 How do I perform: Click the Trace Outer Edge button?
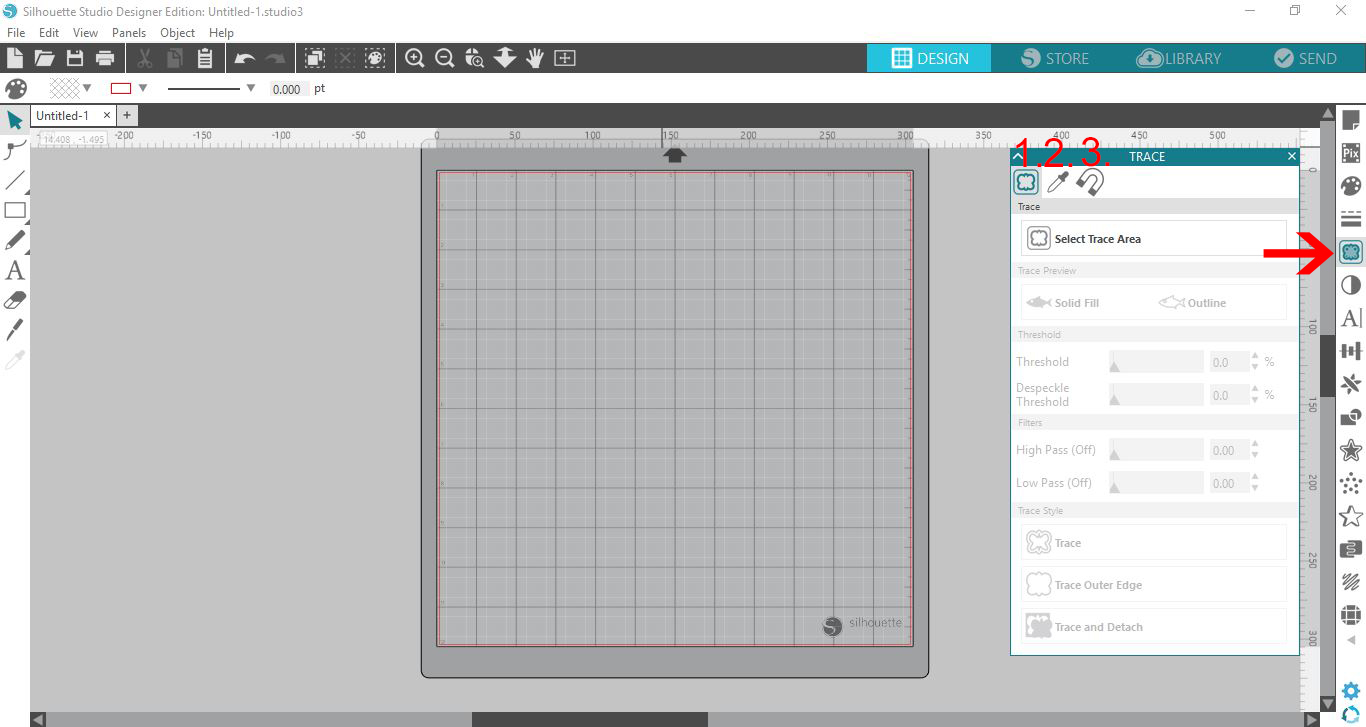tap(1154, 585)
